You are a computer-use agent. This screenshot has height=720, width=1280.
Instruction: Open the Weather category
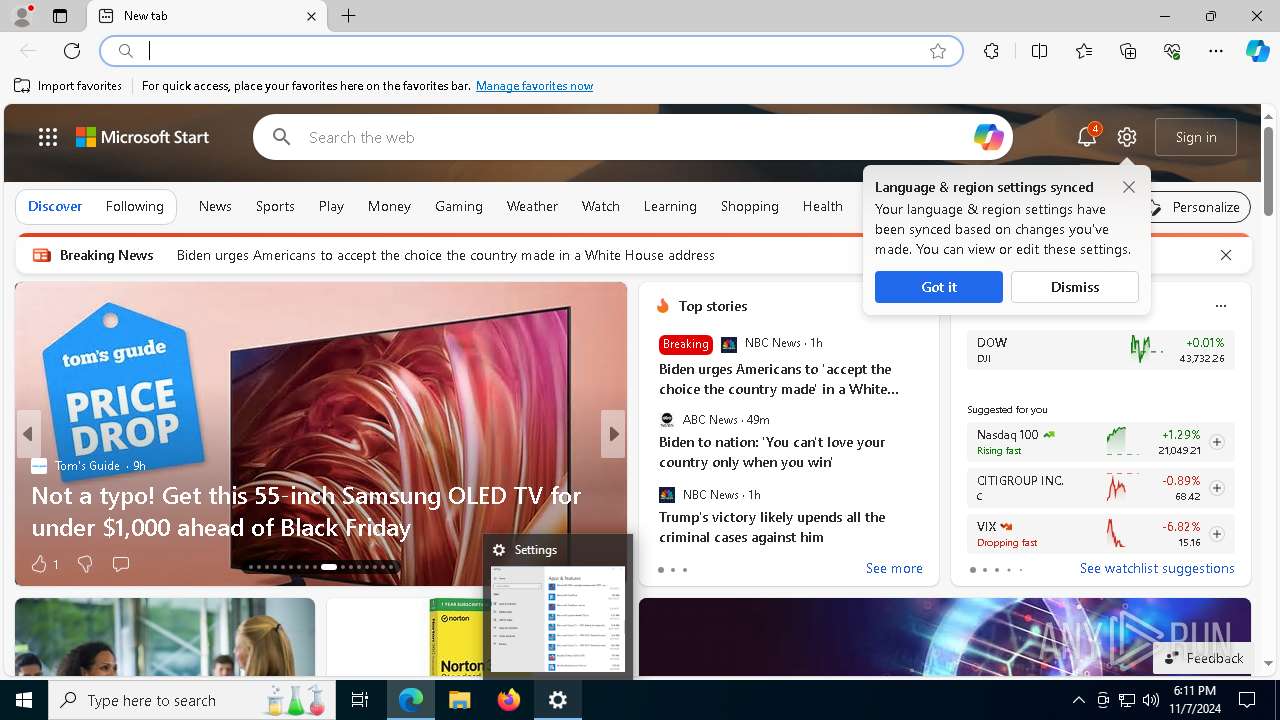click(x=532, y=206)
